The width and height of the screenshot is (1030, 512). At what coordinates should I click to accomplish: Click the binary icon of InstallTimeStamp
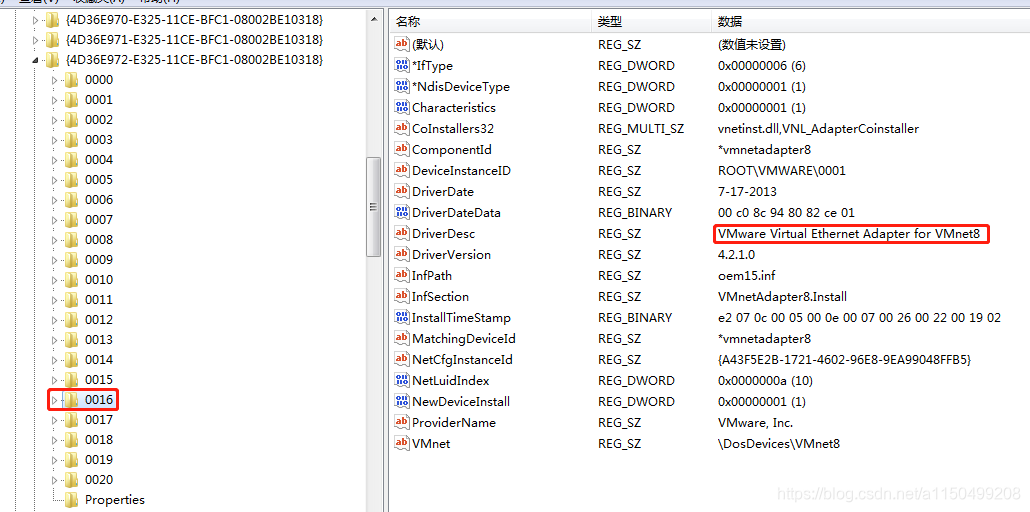pyautogui.click(x=401, y=317)
